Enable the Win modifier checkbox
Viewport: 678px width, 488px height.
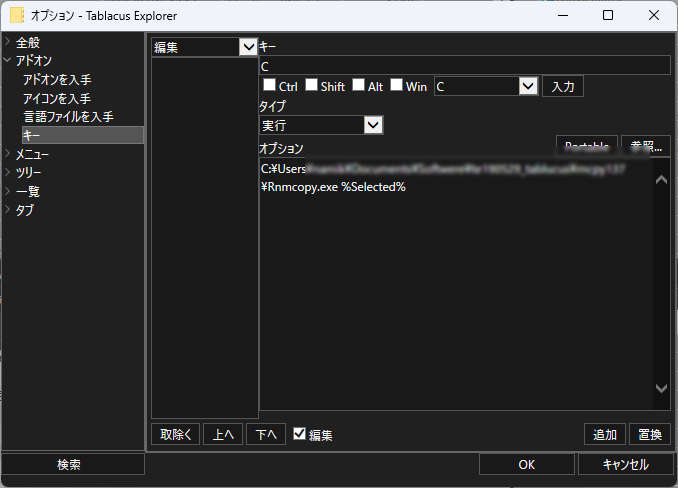[x=397, y=85]
